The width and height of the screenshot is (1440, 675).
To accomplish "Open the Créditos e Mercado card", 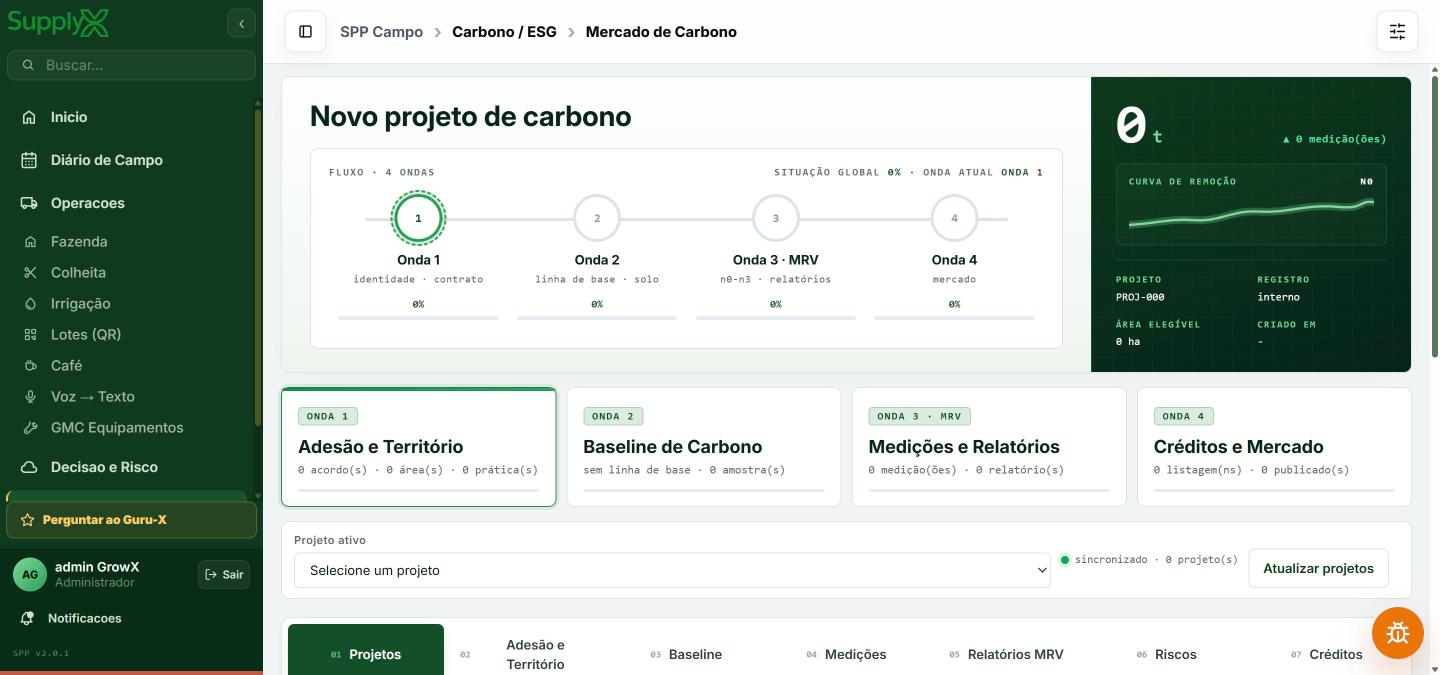I will (x=1274, y=447).
